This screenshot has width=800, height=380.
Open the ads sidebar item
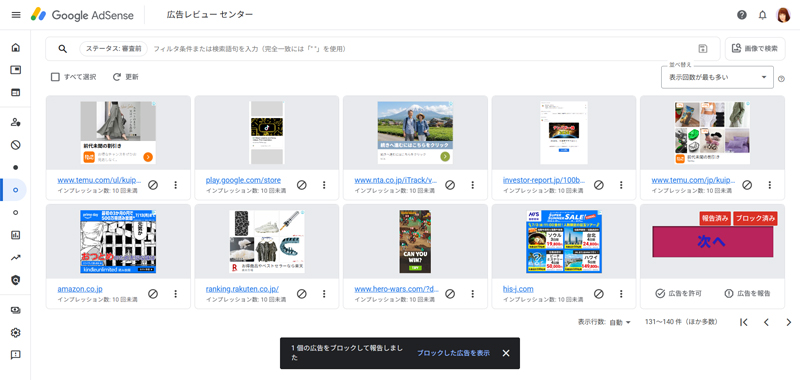point(16,70)
